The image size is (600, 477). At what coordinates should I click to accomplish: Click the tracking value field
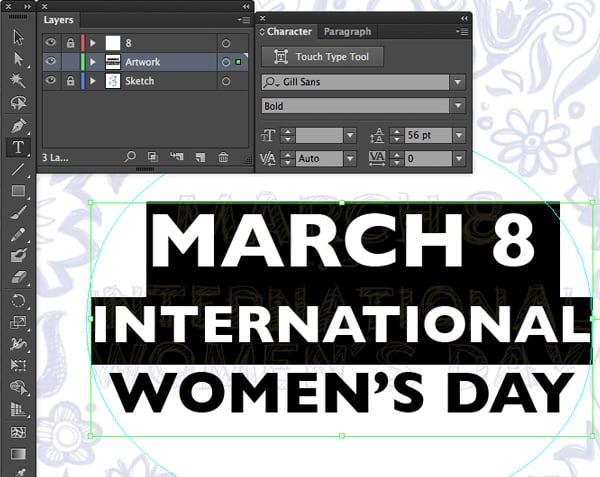429,158
